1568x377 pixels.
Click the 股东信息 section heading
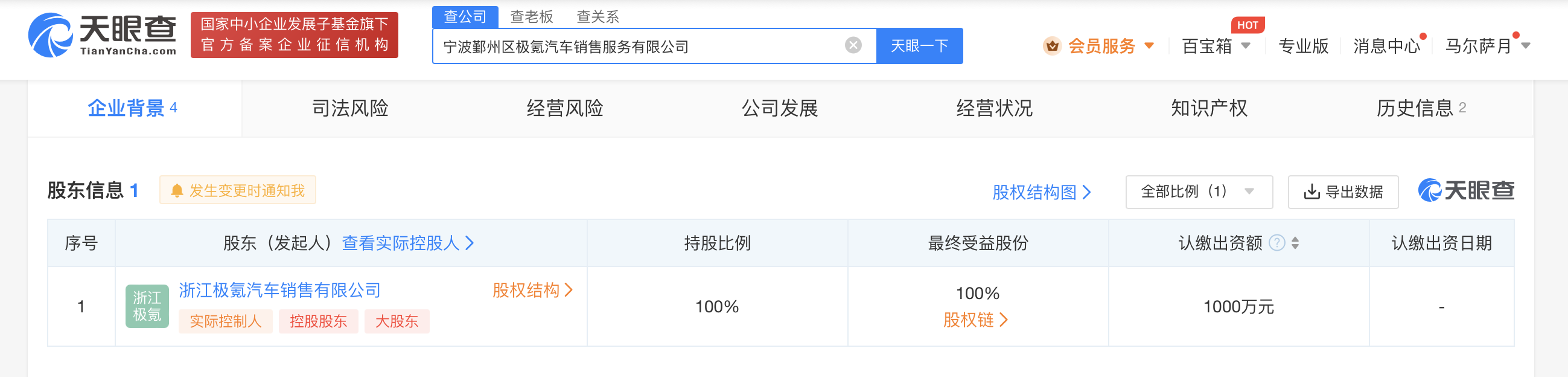point(85,191)
